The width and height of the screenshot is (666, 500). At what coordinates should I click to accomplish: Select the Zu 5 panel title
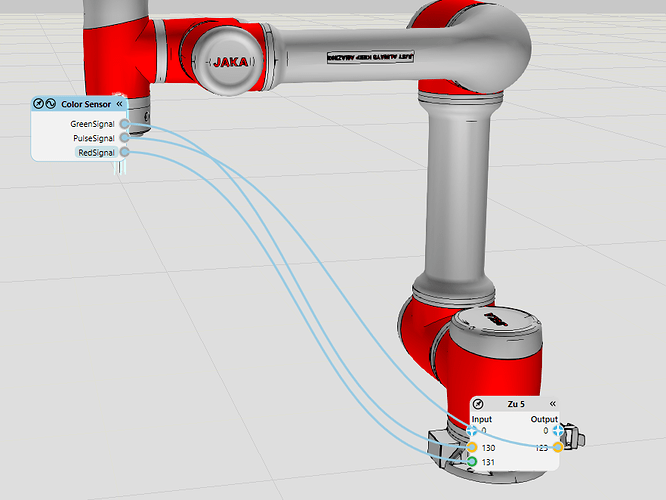(515, 404)
